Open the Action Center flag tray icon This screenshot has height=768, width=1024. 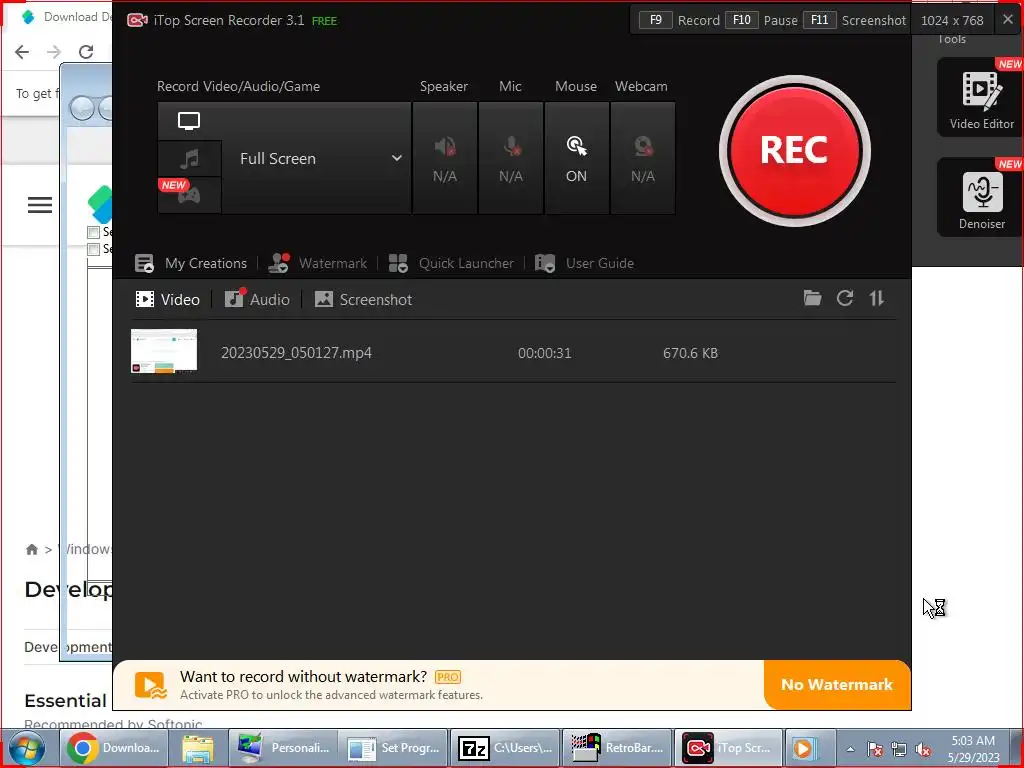coord(875,749)
